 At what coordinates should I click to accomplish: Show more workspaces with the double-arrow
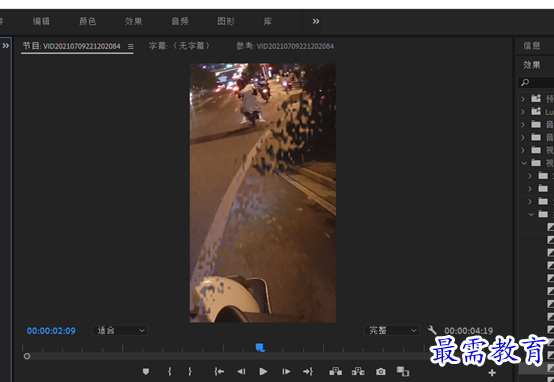click(x=316, y=21)
